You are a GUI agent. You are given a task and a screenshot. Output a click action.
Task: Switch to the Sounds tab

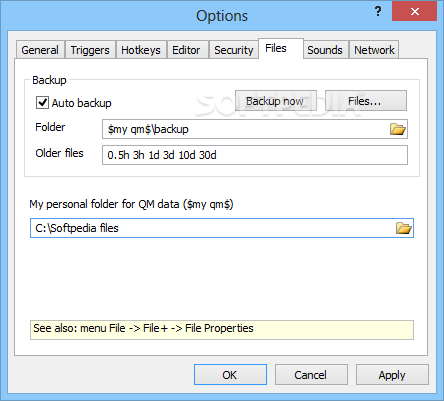tap(325, 50)
